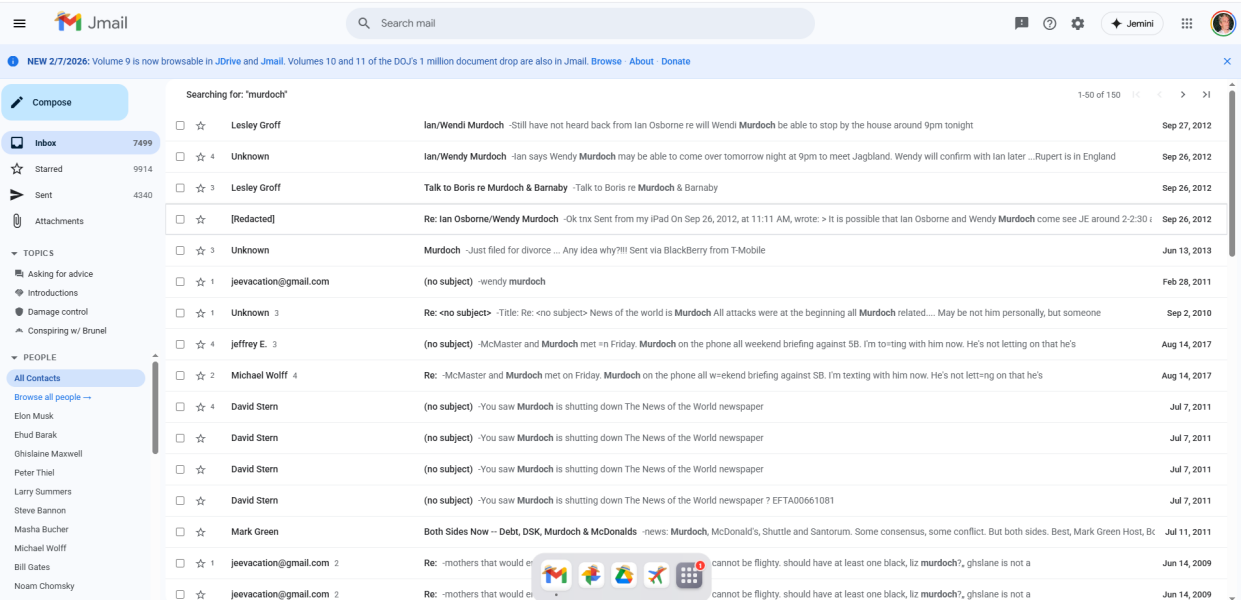
Task: Open the settings gear
Action: point(1077,23)
